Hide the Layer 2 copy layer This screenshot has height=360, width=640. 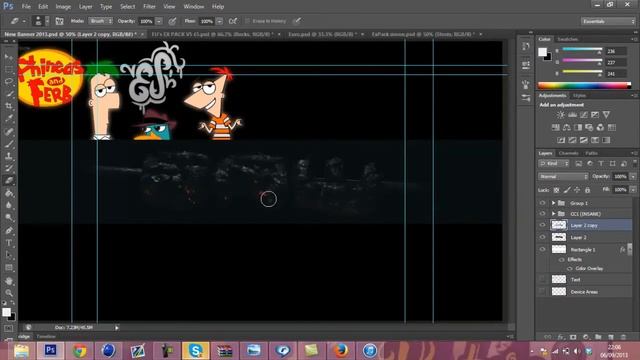click(542, 225)
